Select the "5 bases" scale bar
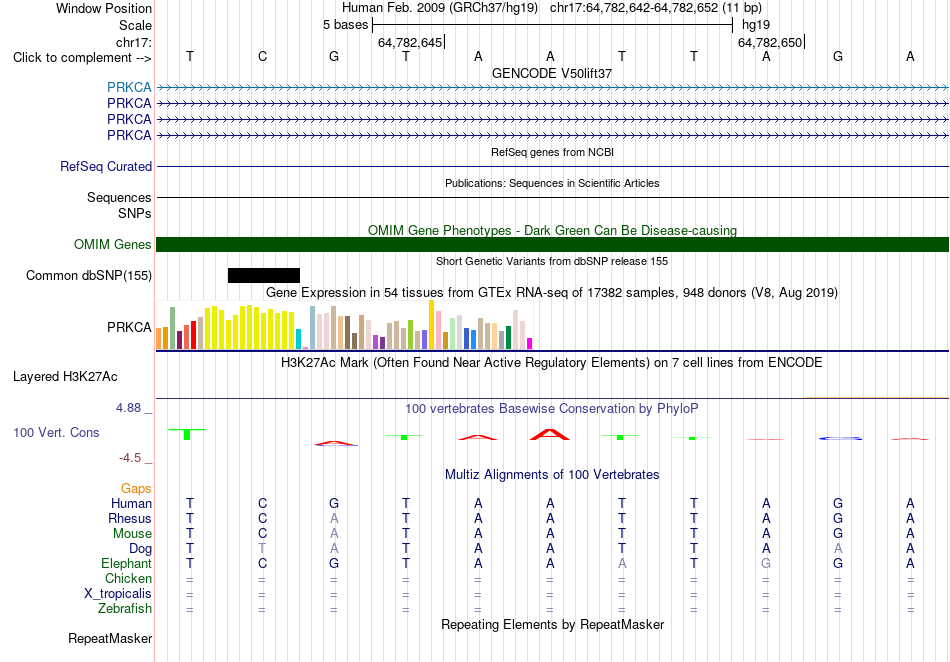Screen dimensions: 950x662 tap(553, 25)
